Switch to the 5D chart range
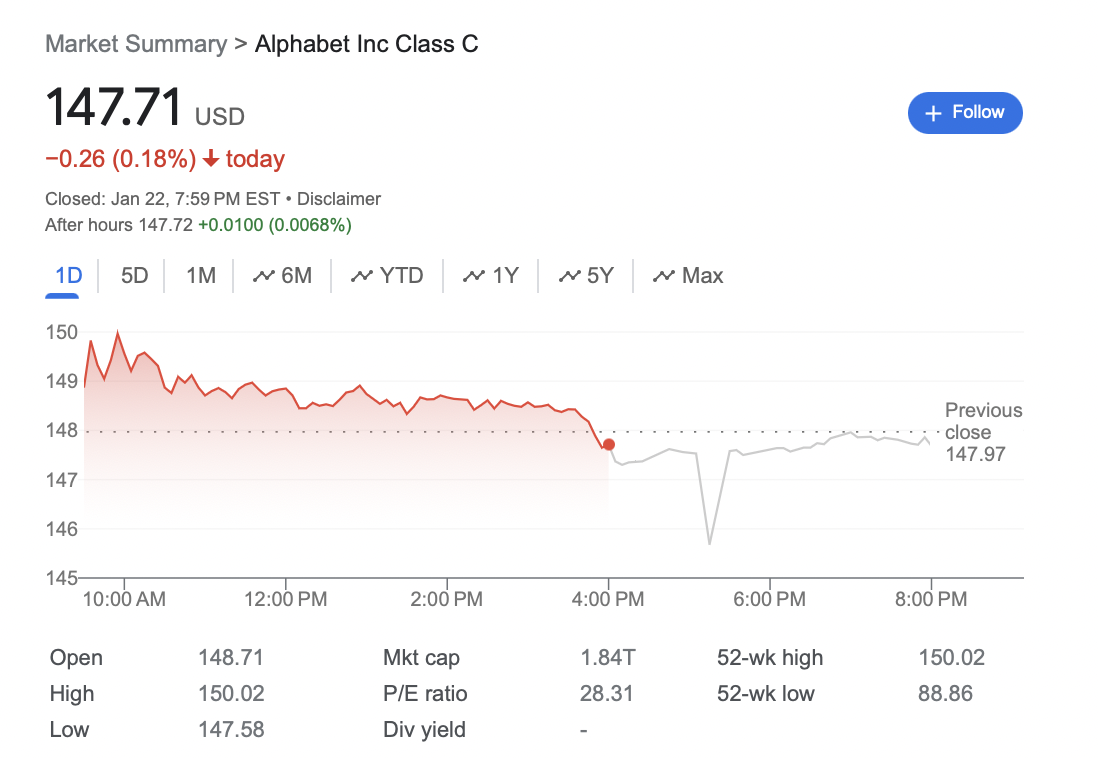The width and height of the screenshot is (1098, 758). coord(134,276)
